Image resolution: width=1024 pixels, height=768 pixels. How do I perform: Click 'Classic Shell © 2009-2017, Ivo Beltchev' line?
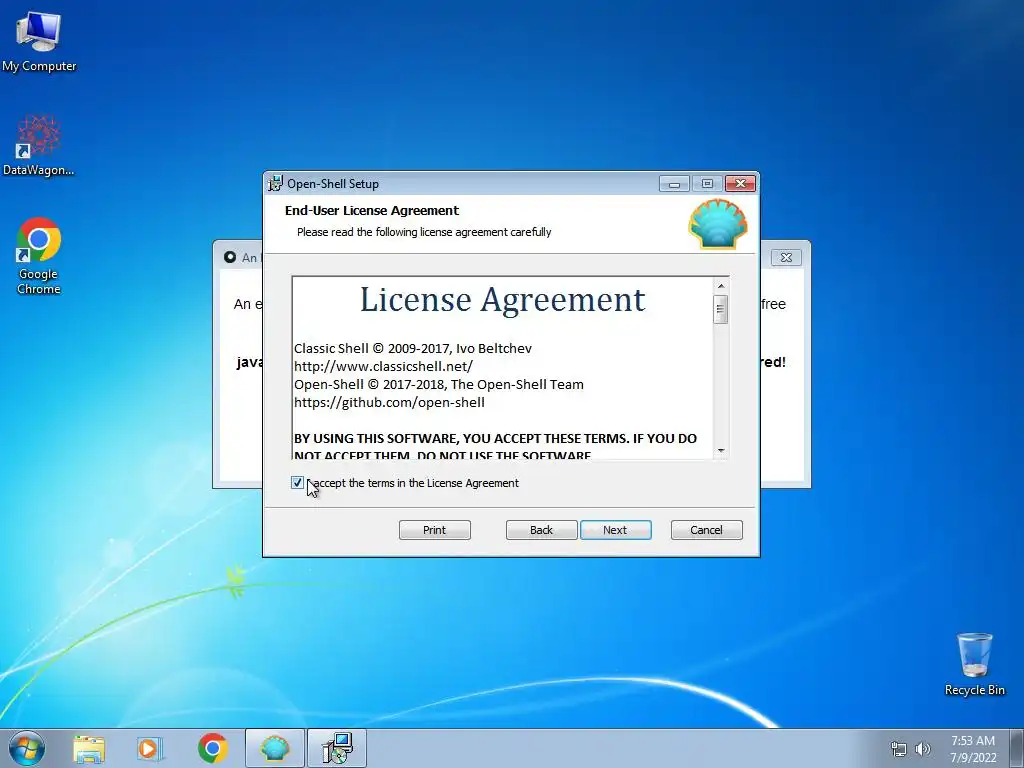click(x=413, y=348)
